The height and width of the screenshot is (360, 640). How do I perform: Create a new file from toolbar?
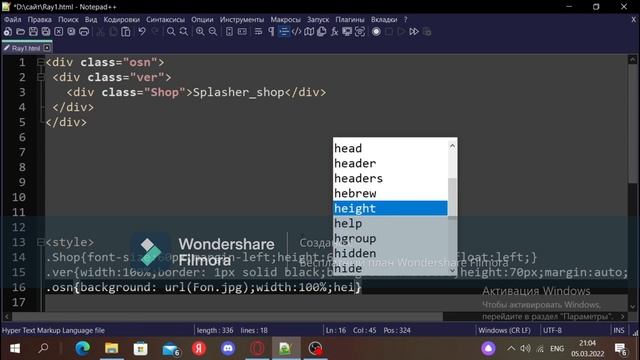point(8,31)
